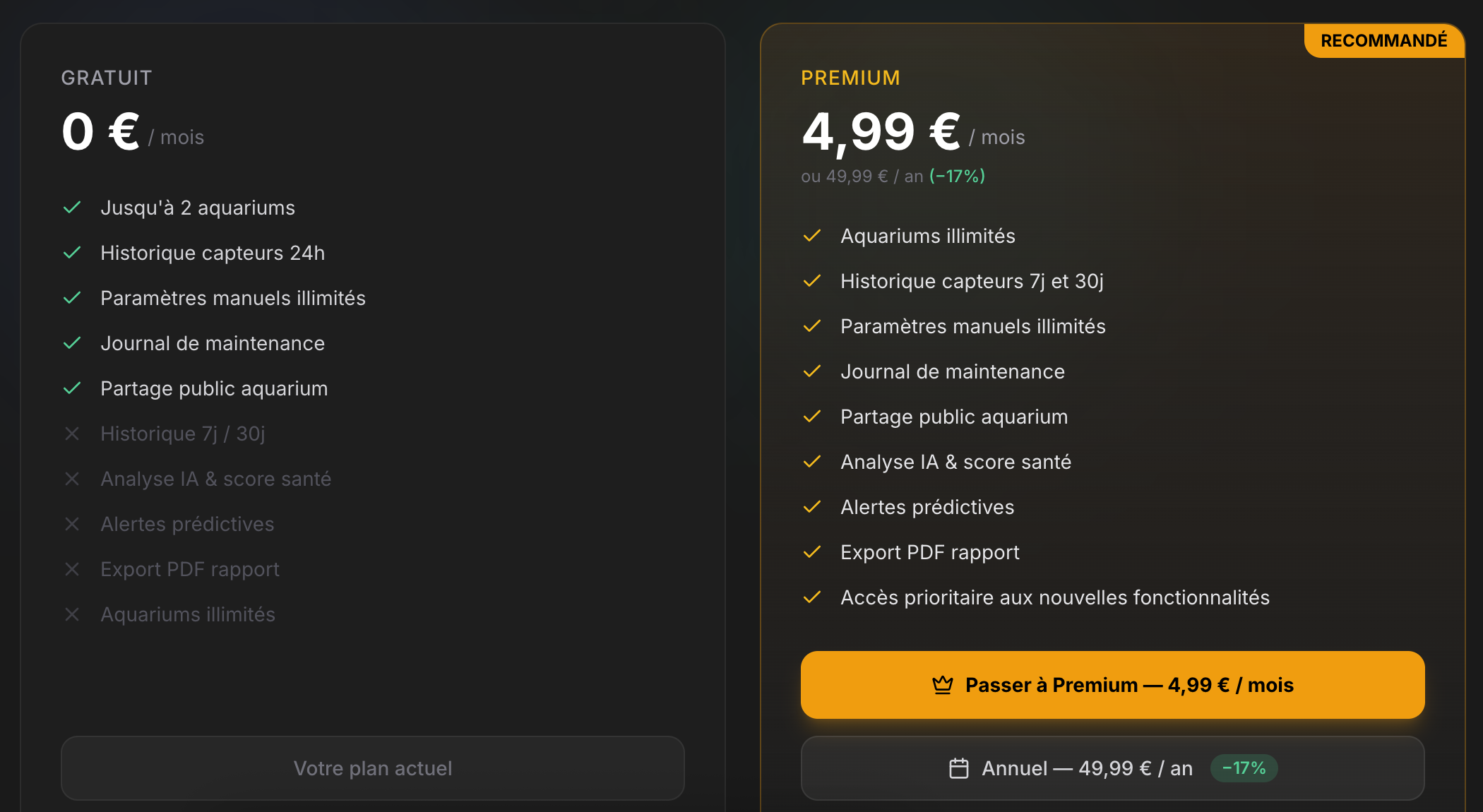Click the calendar icon on Annuel button
Viewport: 1483px width, 812px height.
959,768
